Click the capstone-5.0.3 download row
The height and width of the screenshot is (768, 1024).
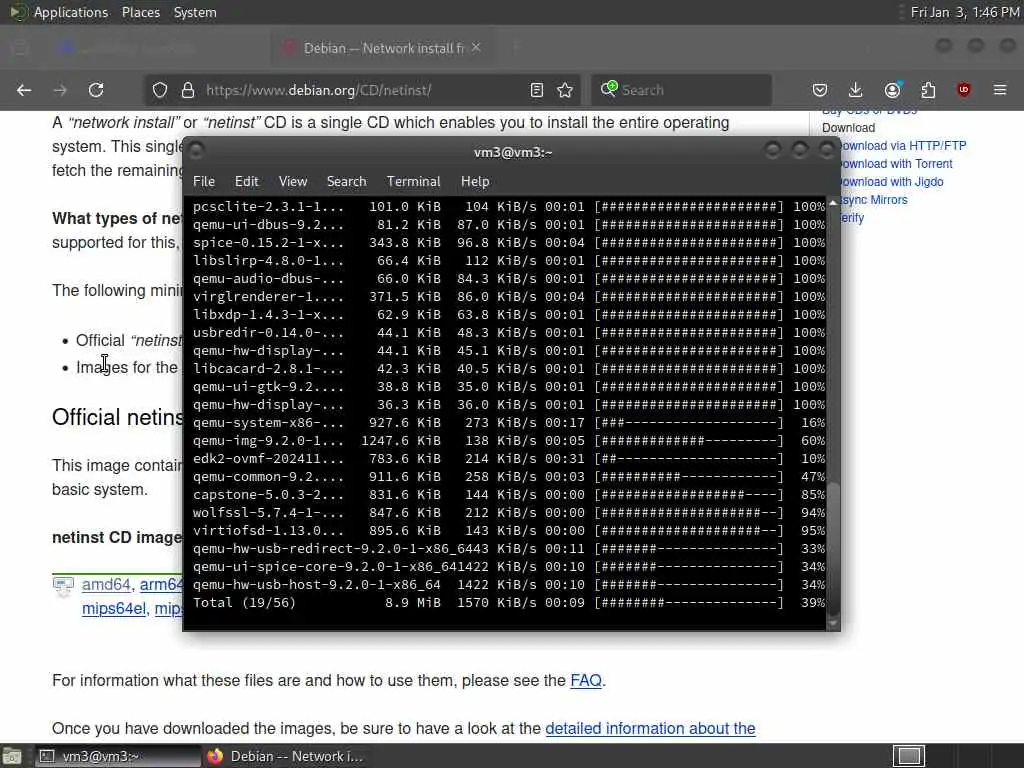point(508,494)
